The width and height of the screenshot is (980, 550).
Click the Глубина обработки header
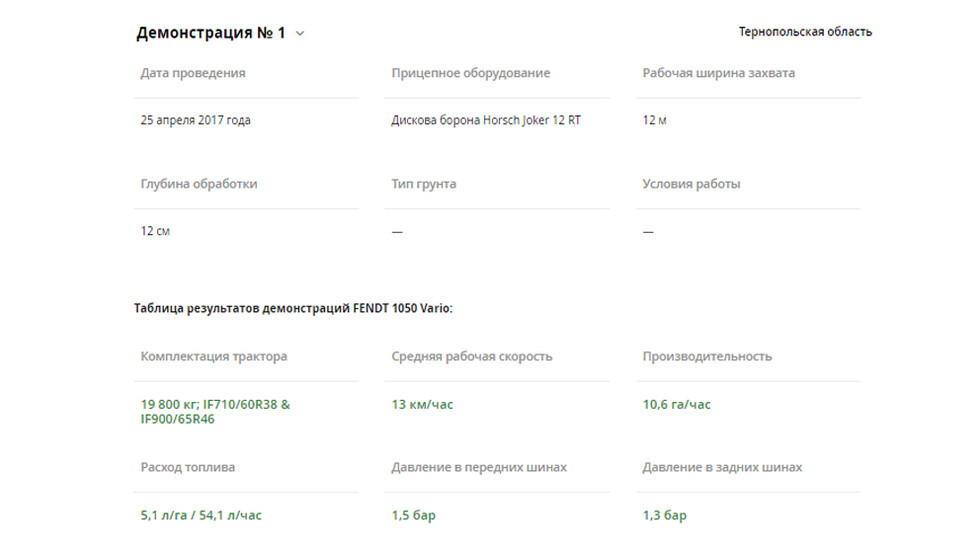coord(199,184)
